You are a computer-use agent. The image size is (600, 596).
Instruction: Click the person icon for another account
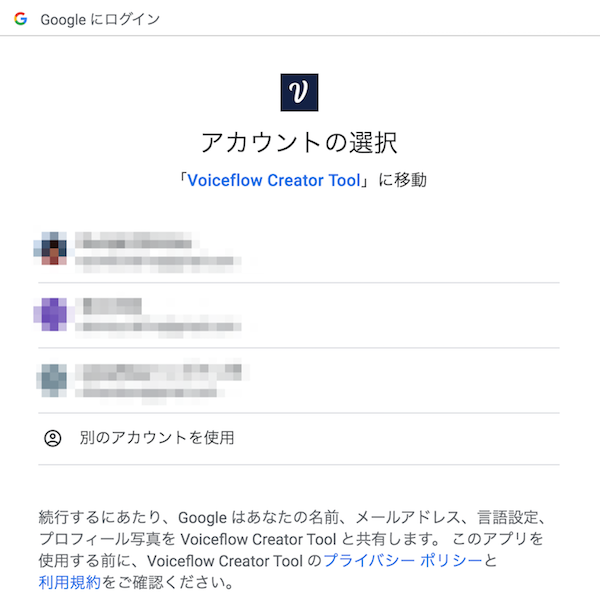(x=53, y=438)
